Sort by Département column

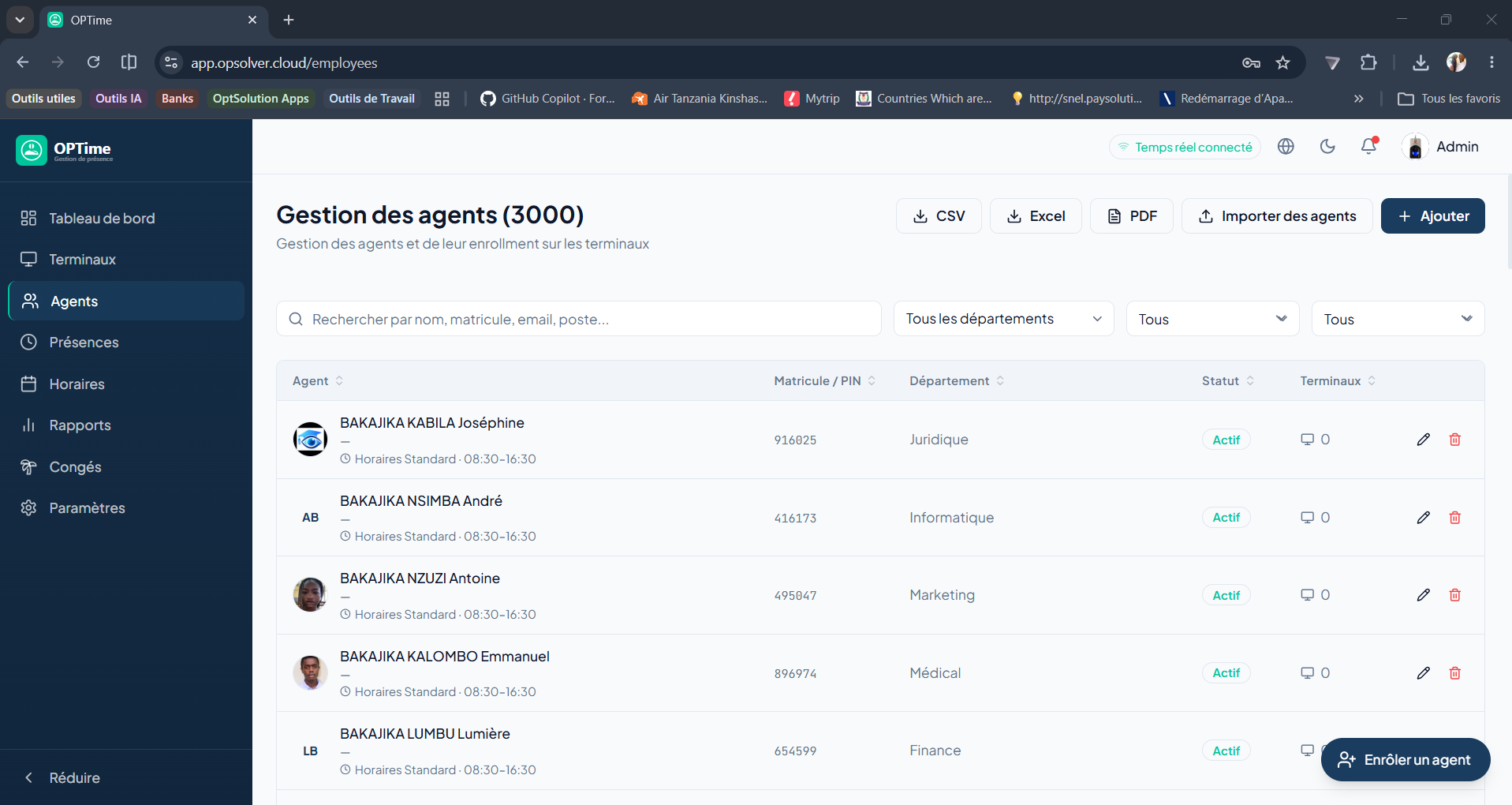pos(957,381)
